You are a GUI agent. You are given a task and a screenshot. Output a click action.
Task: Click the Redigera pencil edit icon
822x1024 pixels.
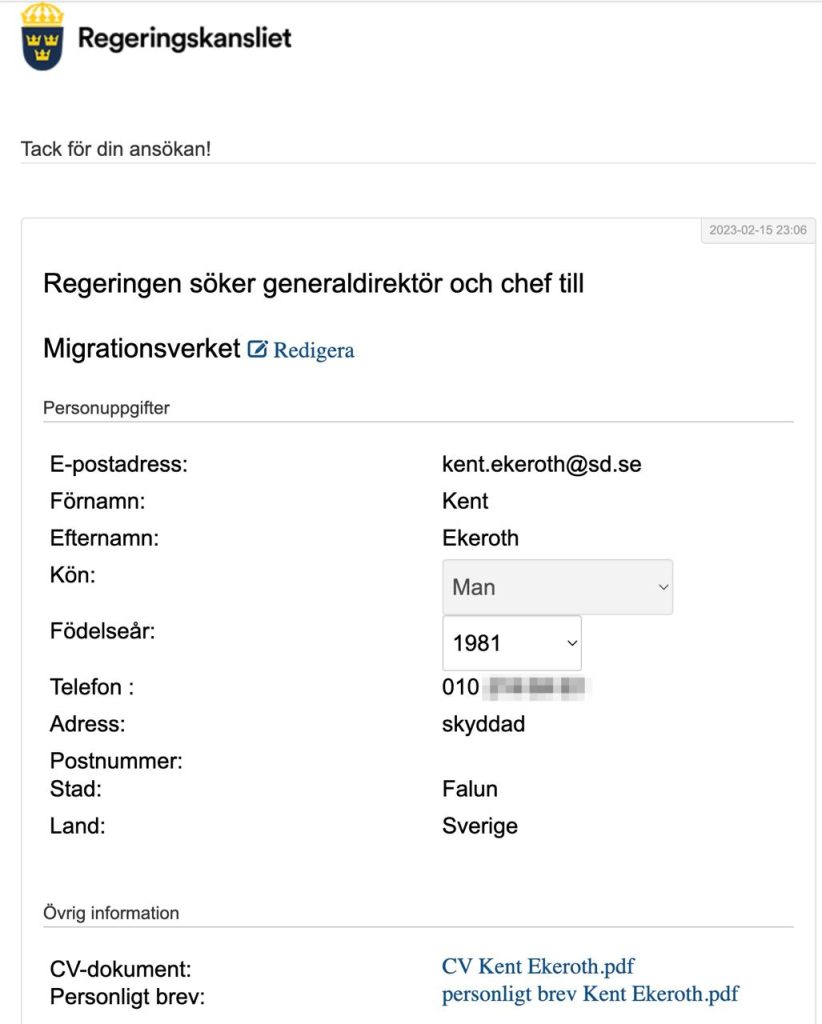pyautogui.click(x=258, y=349)
